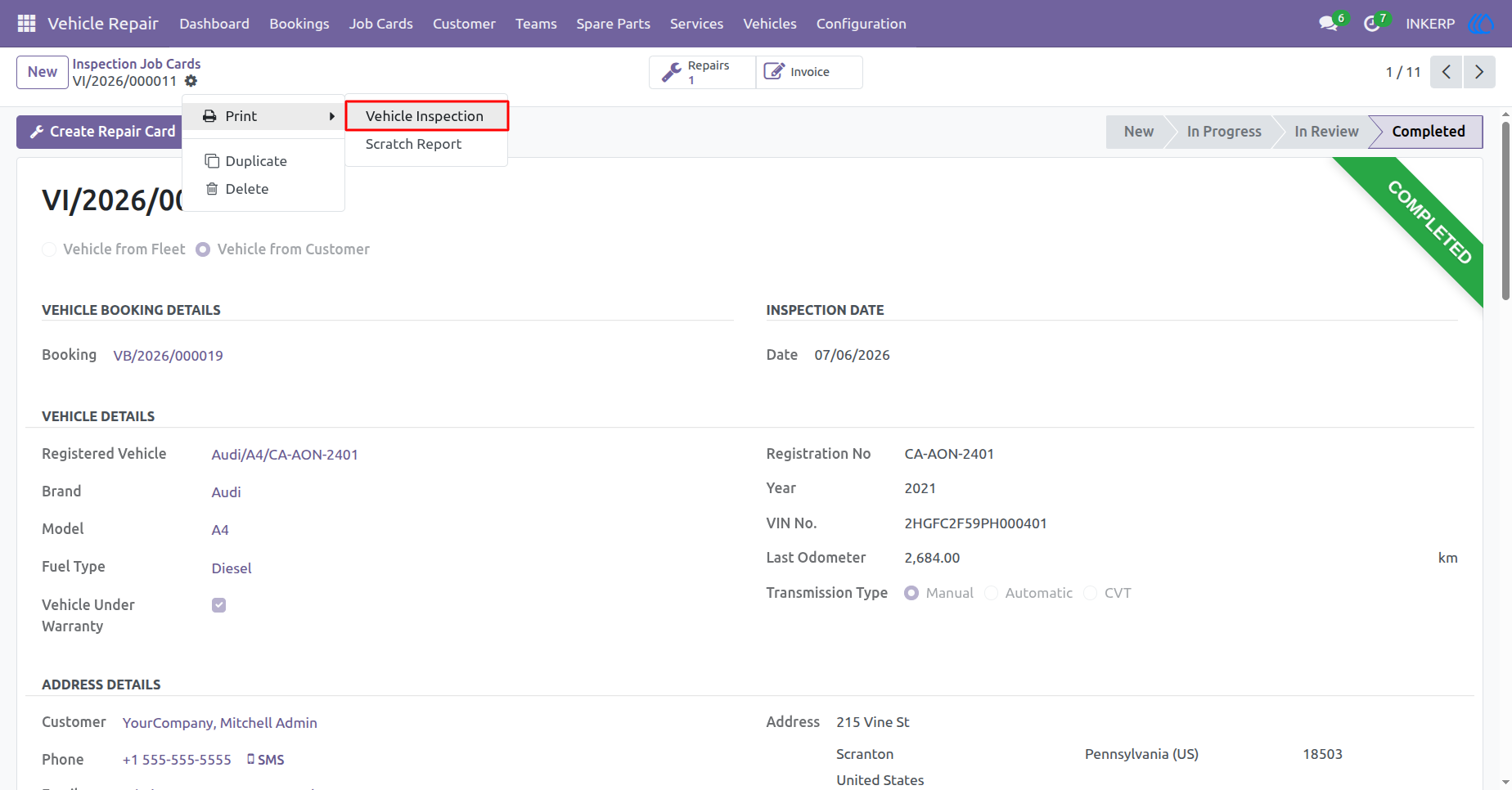Click the Vehicle Repair app title
The image size is (1512, 790).
point(103,24)
